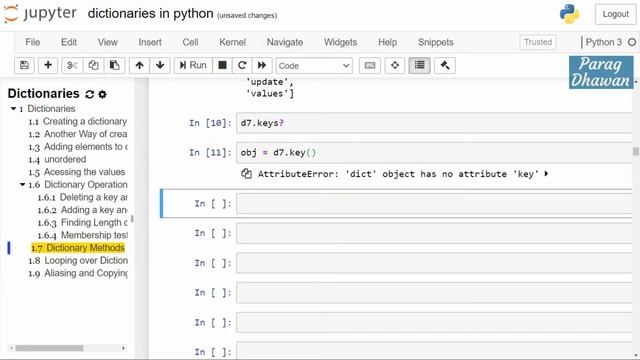Paste cells below icon
Viewport: 640px width, 360px height.
[x=114, y=65]
